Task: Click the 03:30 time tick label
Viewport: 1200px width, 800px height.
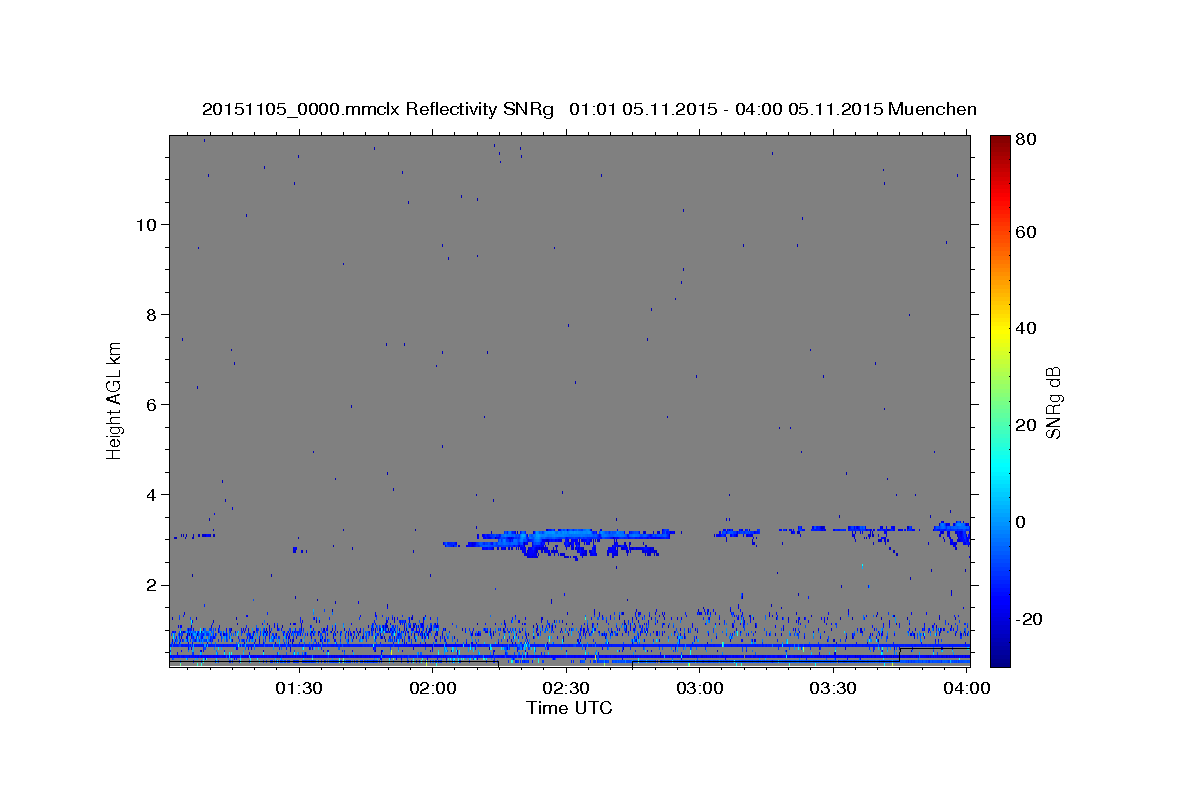Action: point(833,689)
